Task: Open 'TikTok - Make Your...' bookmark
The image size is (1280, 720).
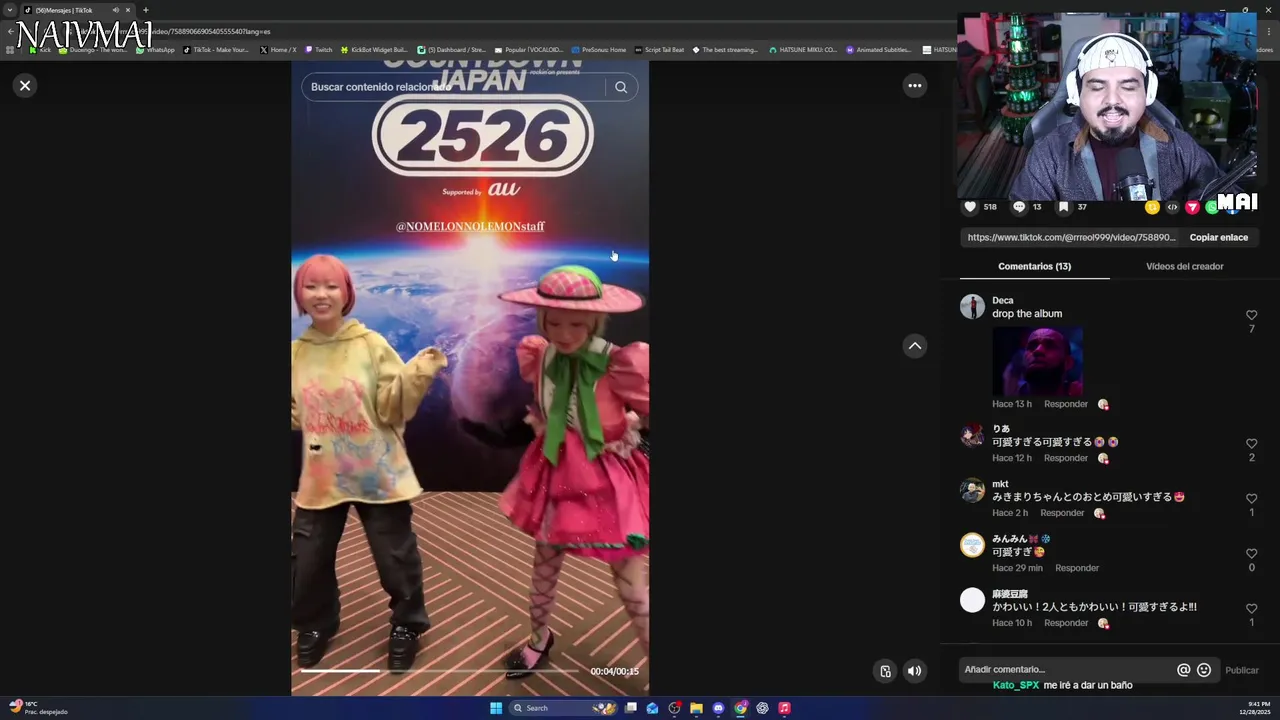Action: [216, 50]
